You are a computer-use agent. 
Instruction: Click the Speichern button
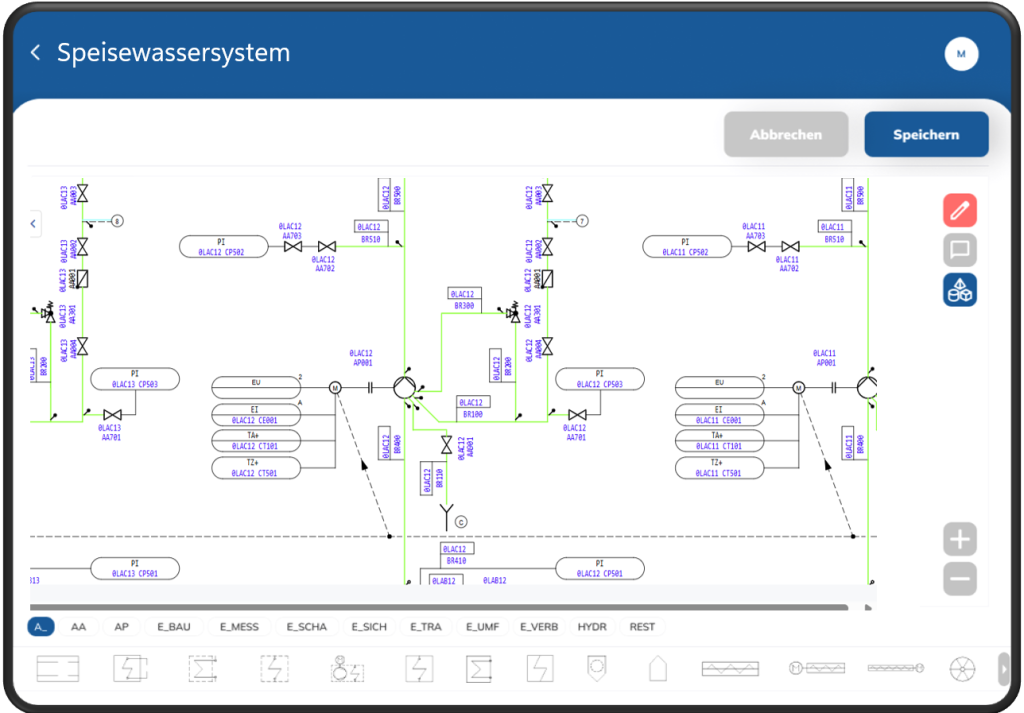(x=926, y=134)
